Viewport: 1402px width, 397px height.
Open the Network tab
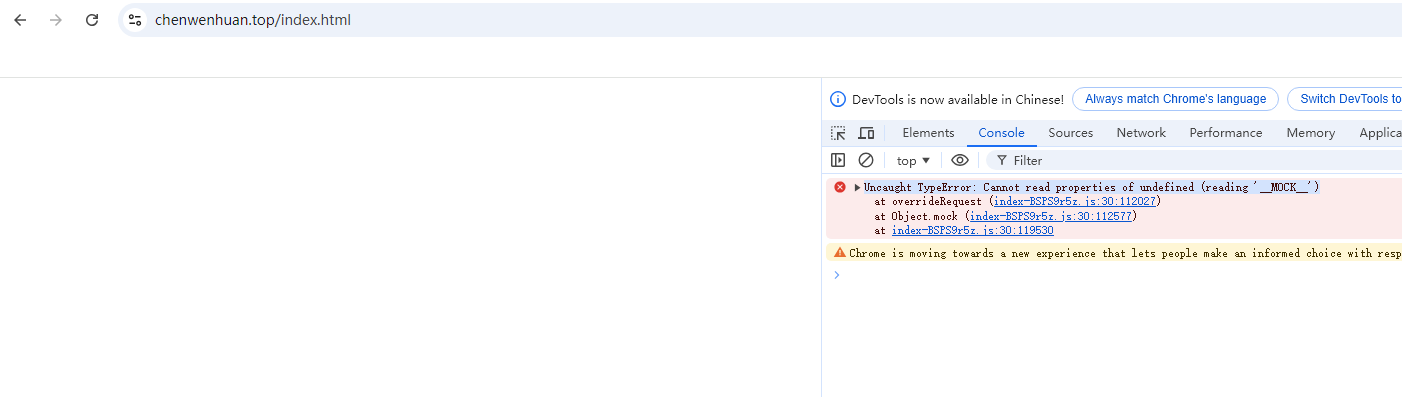(1141, 133)
